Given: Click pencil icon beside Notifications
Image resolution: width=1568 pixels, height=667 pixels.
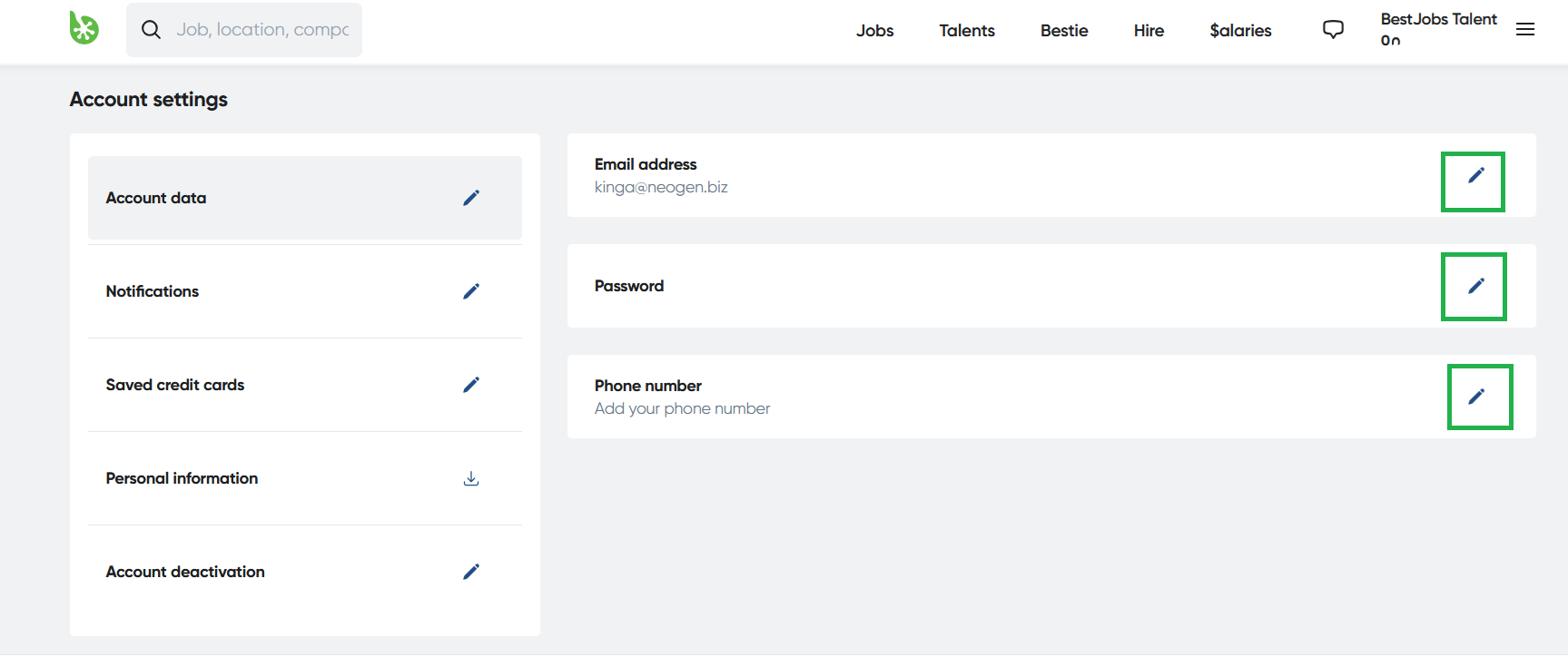Looking at the screenshot, I should coord(470,291).
